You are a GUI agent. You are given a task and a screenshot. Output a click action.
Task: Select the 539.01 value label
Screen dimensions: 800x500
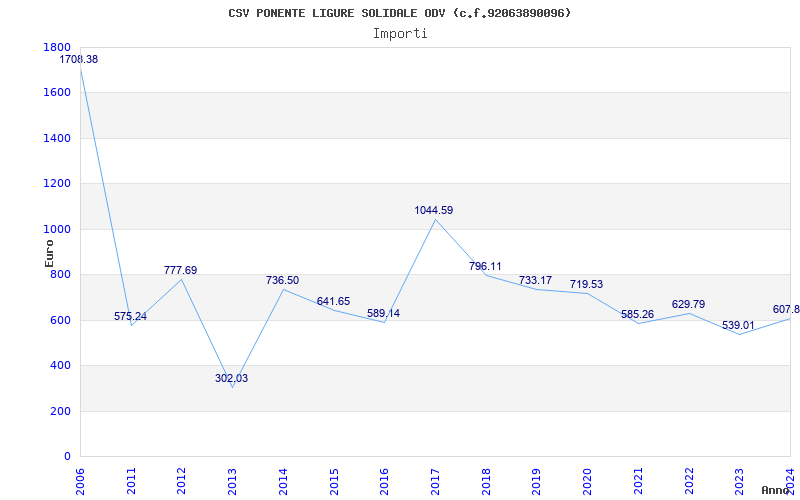click(738, 326)
